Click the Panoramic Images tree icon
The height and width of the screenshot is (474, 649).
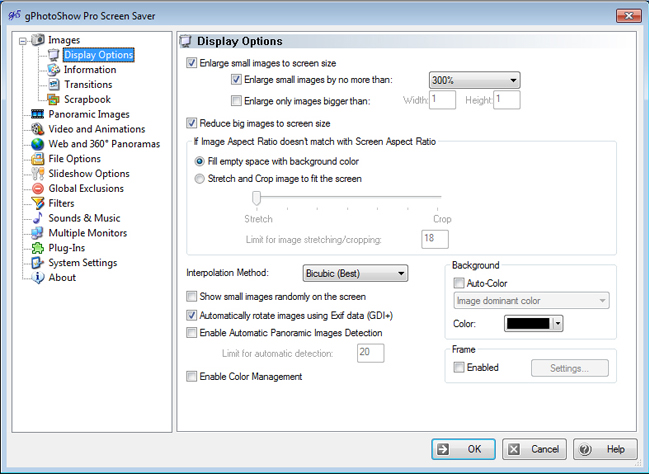point(38,115)
